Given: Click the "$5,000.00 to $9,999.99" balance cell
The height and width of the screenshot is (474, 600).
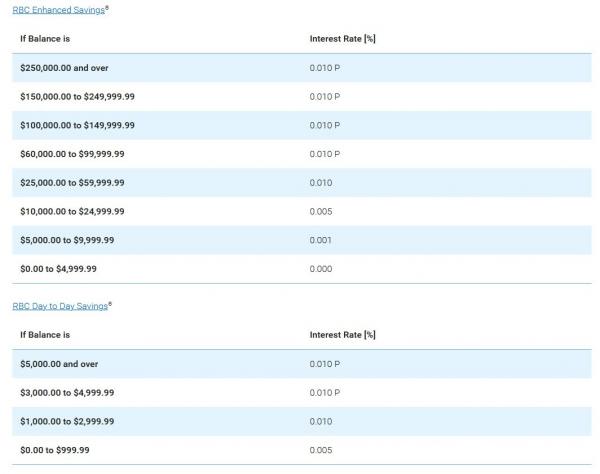Looking at the screenshot, I should point(67,240).
